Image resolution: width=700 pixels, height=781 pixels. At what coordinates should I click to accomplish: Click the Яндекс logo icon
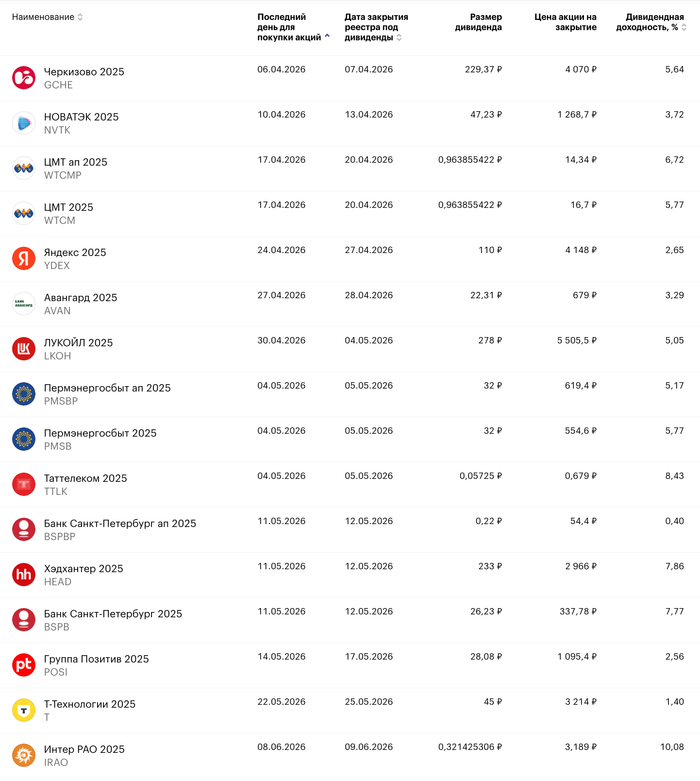point(23,258)
